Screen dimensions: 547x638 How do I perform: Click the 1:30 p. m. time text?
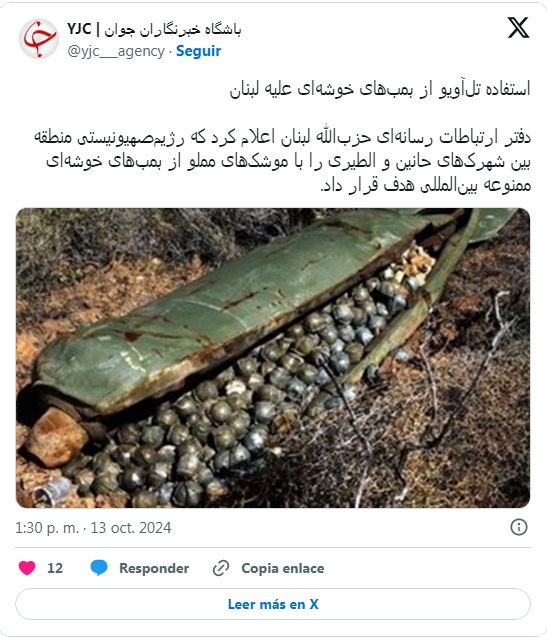(x=47, y=528)
